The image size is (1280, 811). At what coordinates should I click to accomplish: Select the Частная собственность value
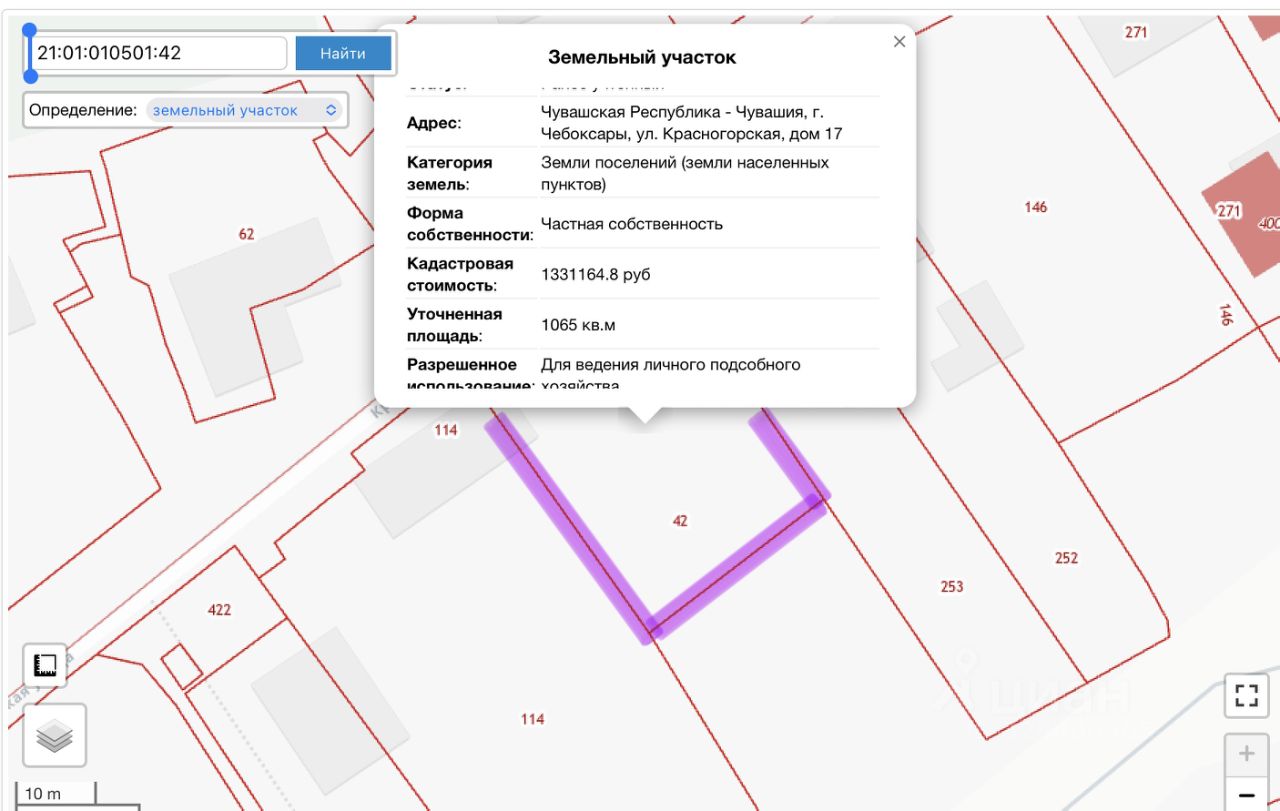(632, 224)
